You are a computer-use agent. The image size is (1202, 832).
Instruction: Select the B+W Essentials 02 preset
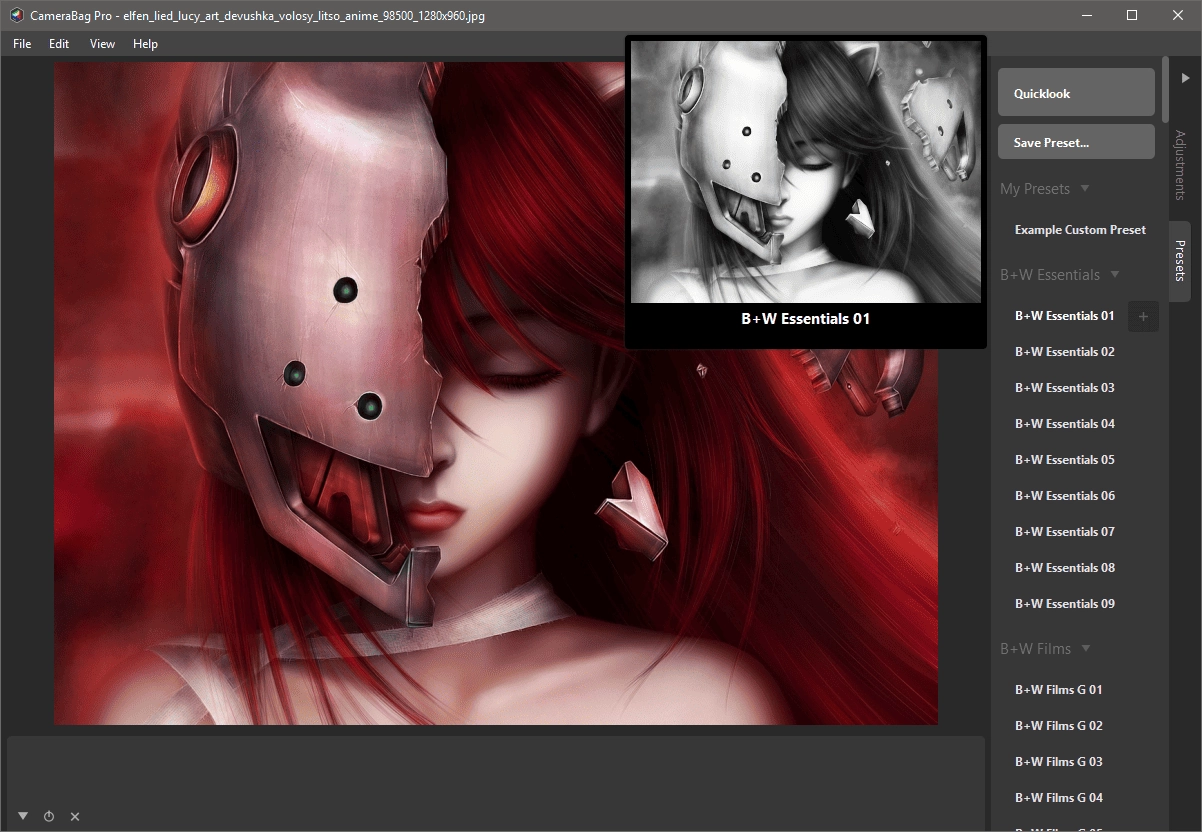click(1064, 352)
